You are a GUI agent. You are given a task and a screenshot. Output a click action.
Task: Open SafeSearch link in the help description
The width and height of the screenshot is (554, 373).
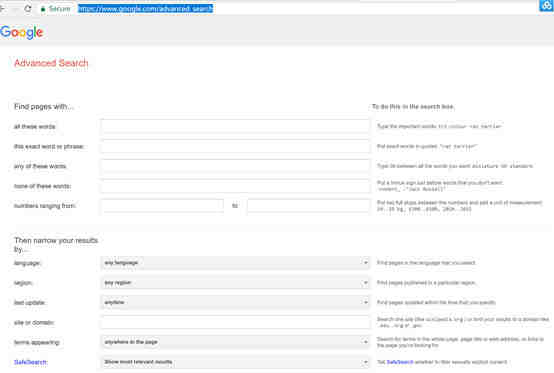tap(400, 362)
